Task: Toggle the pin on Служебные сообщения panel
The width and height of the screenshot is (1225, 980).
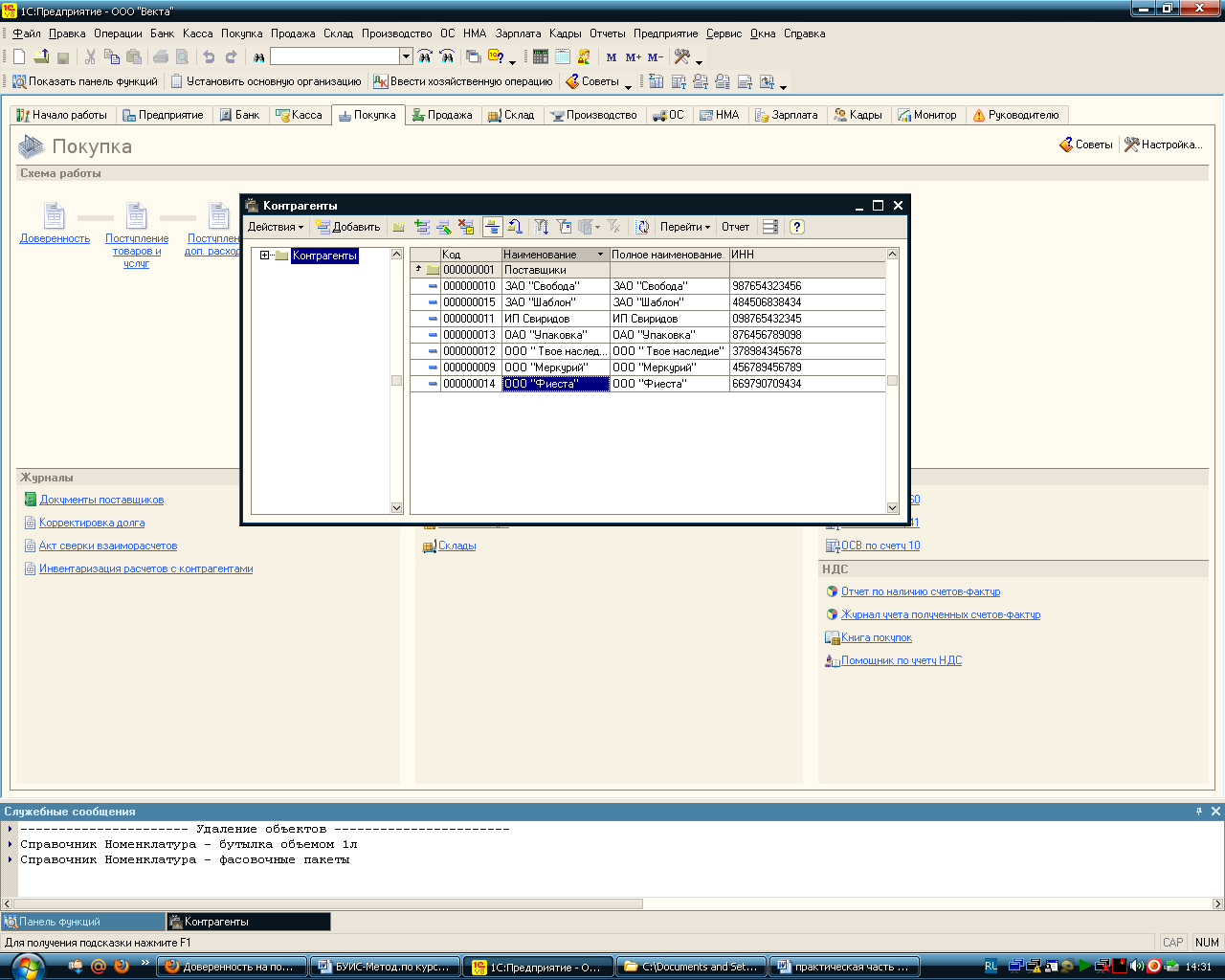Action: 1199,811
